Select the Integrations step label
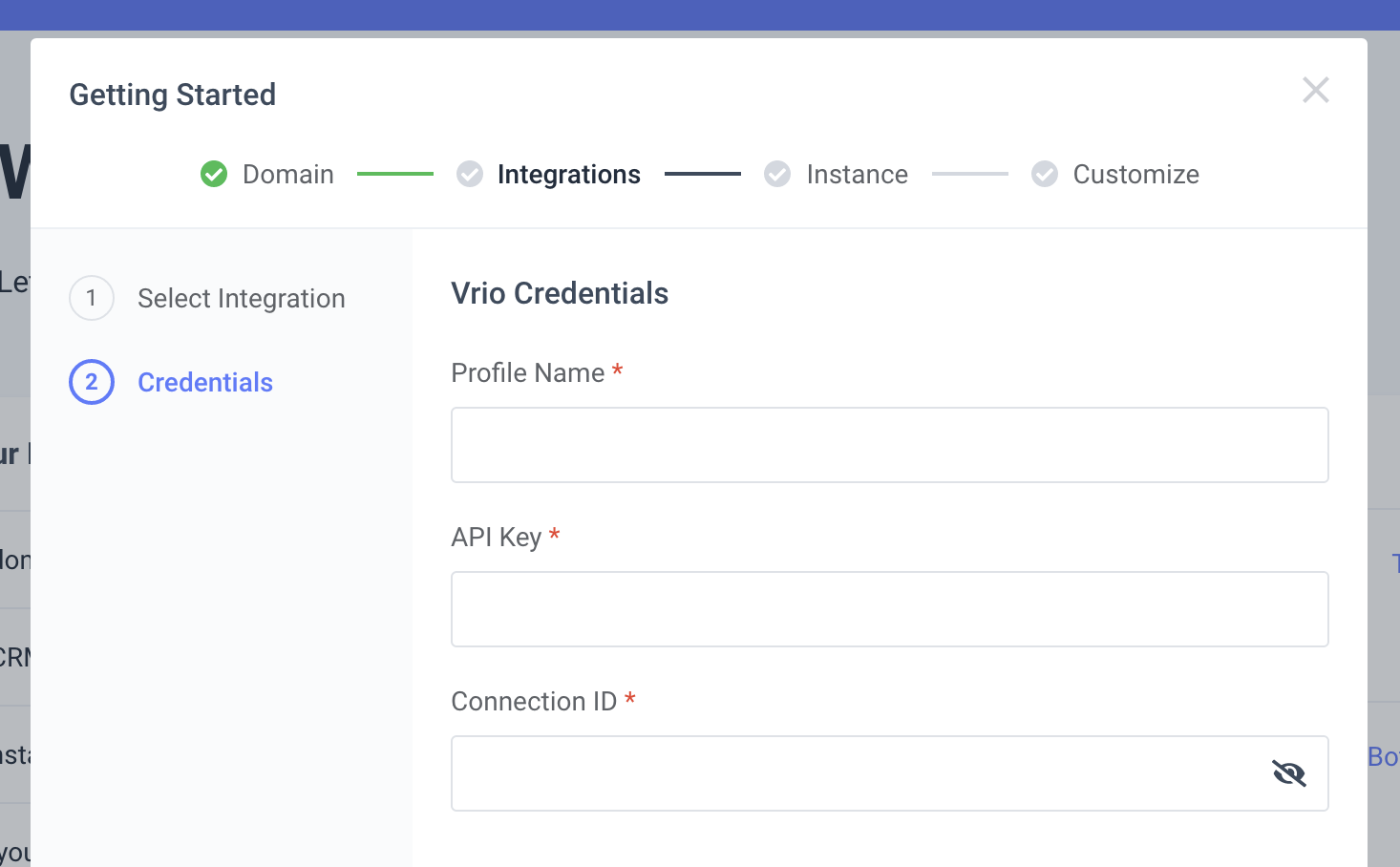This screenshot has width=1400, height=867. (569, 175)
